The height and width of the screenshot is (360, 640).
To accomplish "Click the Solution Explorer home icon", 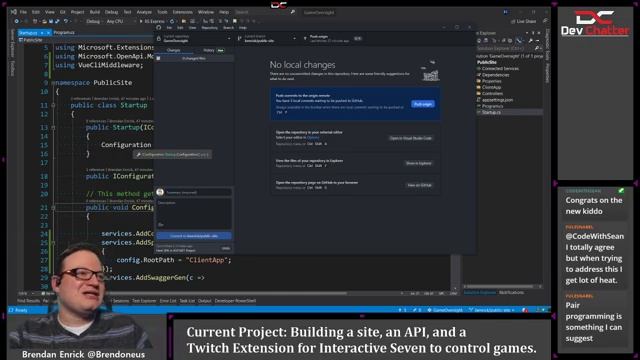I will click(x=479, y=41).
